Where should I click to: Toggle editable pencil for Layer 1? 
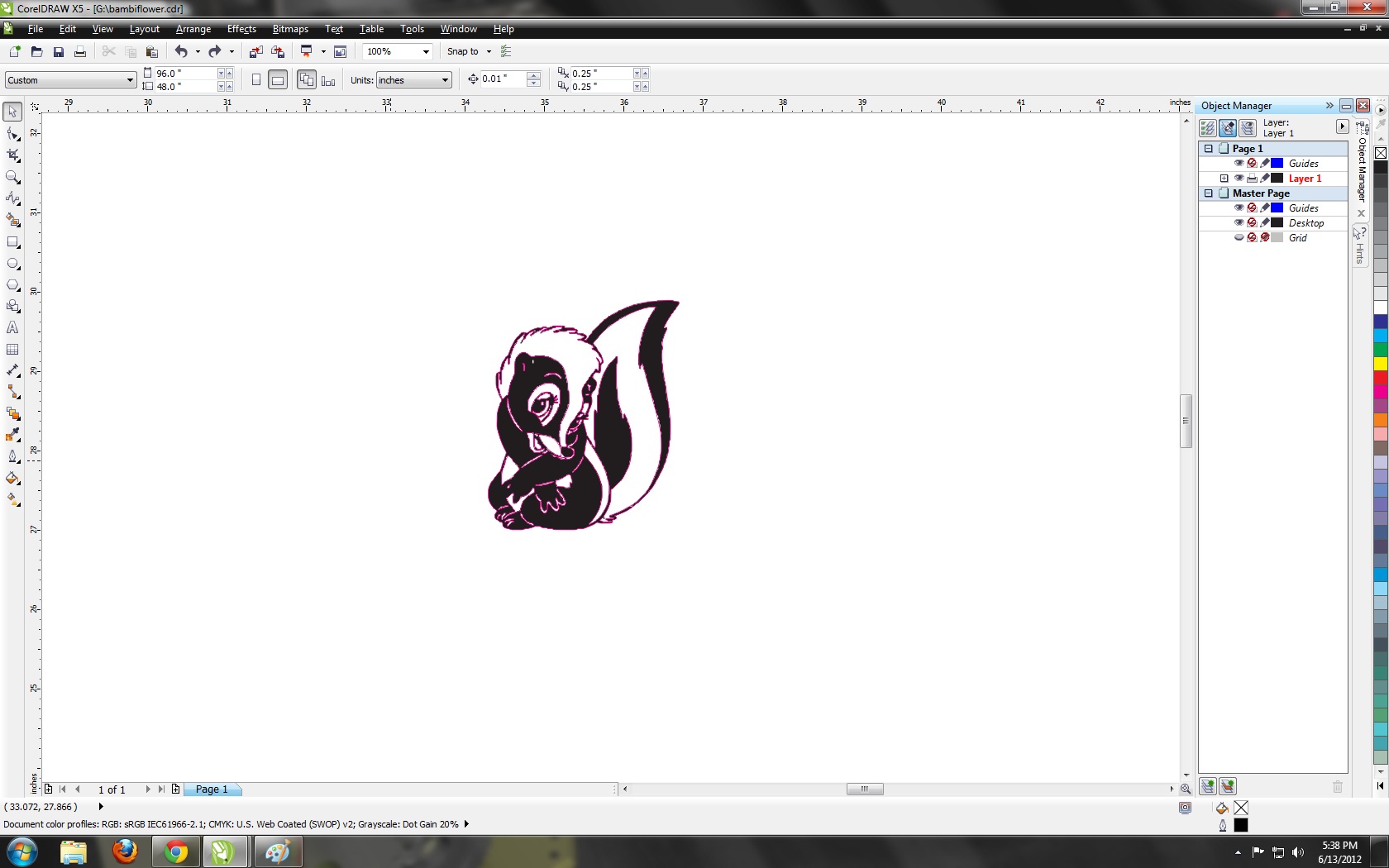(1264, 178)
